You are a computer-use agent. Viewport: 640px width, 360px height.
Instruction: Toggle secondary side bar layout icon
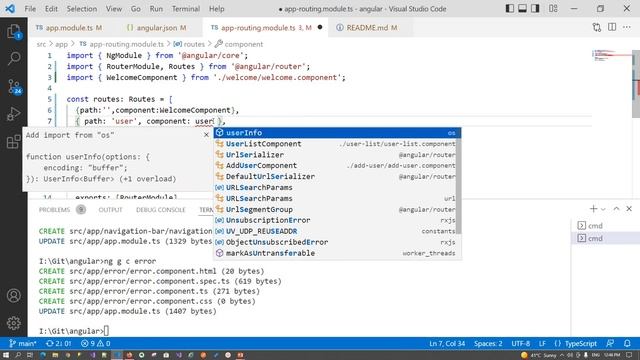(535, 9)
